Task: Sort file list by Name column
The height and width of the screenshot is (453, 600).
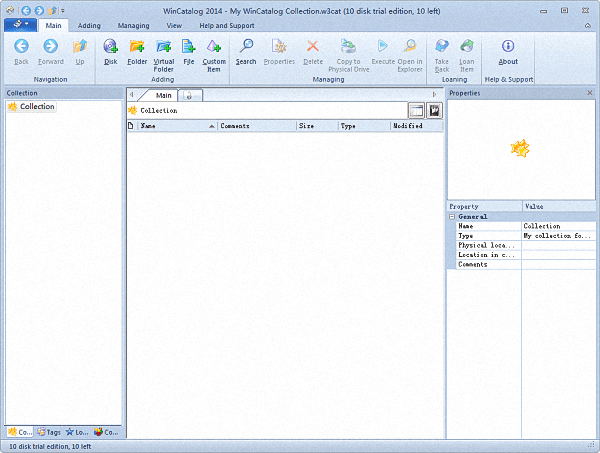Action: [175, 127]
